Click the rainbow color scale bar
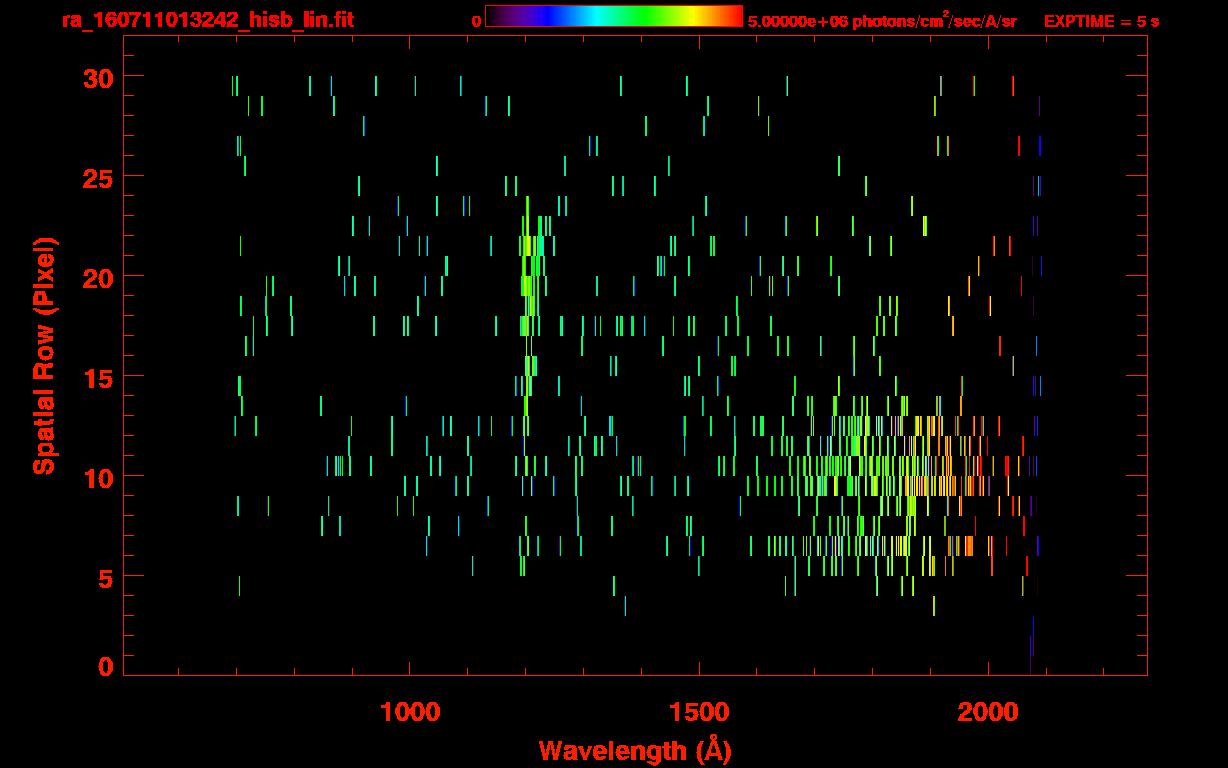 [613, 16]
